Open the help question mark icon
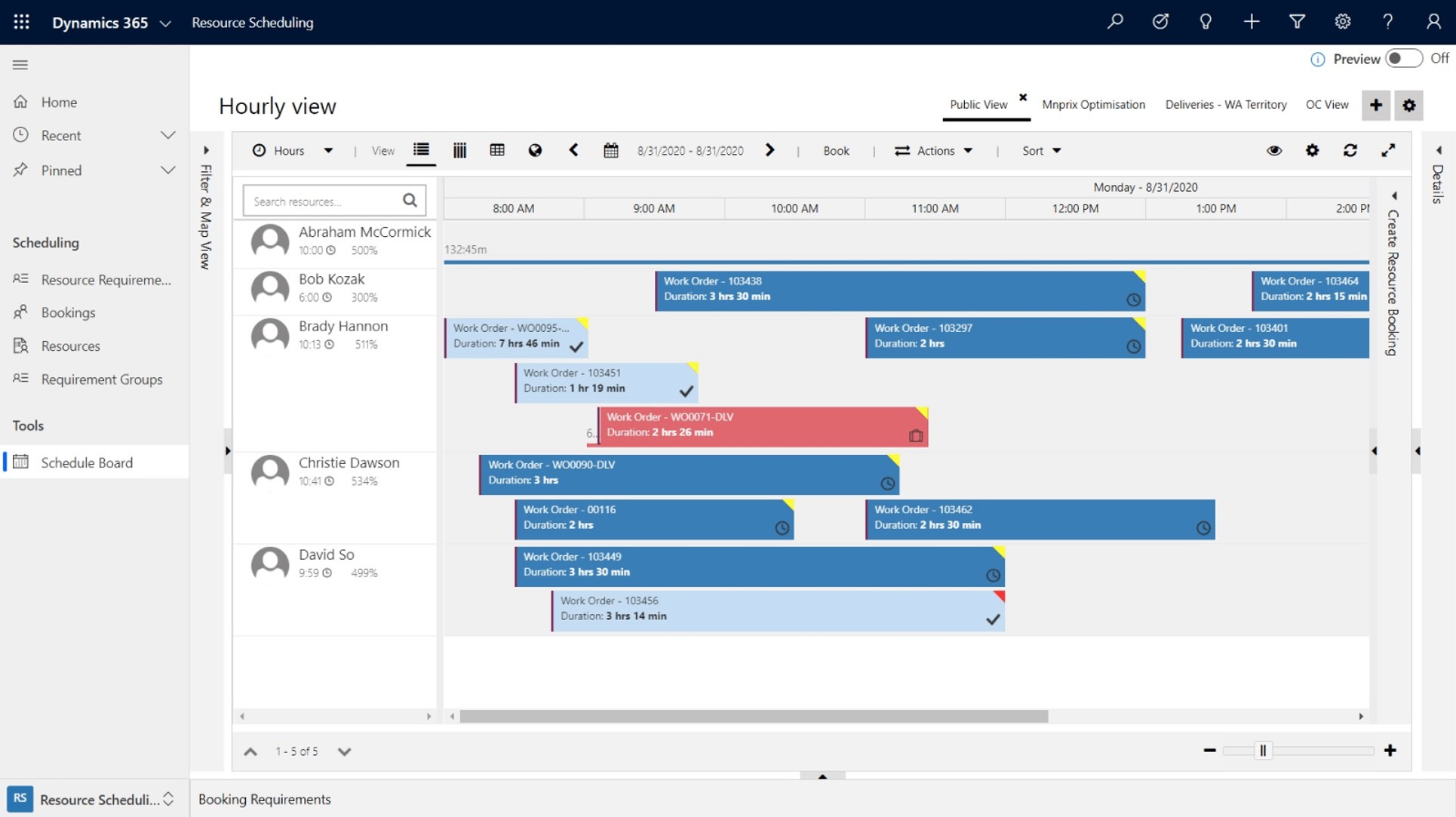Image resolution: width=1456 pixels, height=817 pixels. [x=1387, y=22]
